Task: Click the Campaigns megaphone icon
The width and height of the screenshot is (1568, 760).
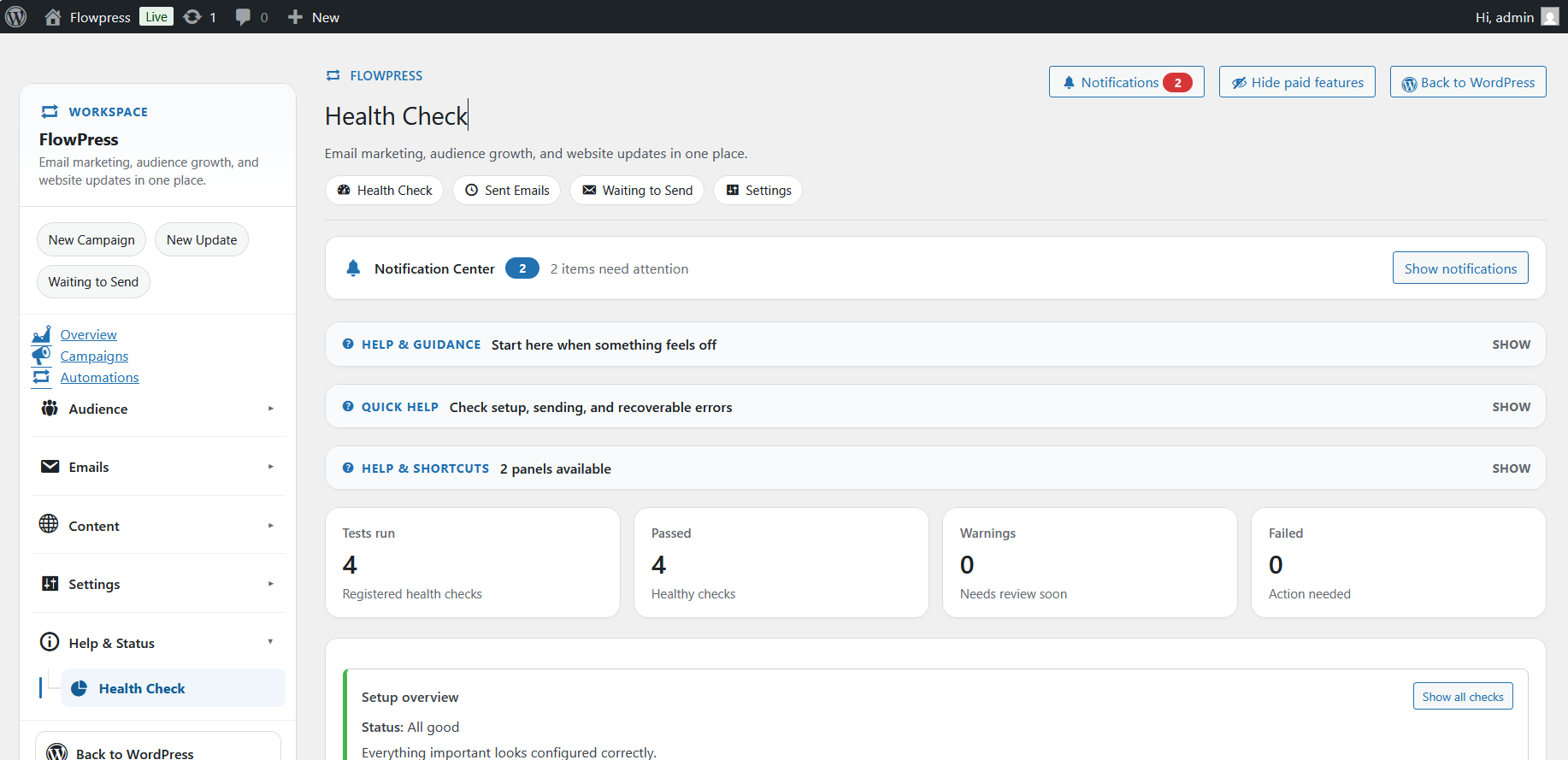Action: [41, 356]
